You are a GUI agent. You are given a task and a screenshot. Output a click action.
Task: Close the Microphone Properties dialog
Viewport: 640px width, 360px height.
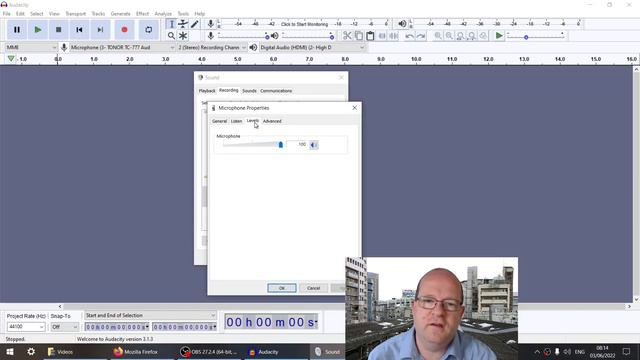click(354, 108)
